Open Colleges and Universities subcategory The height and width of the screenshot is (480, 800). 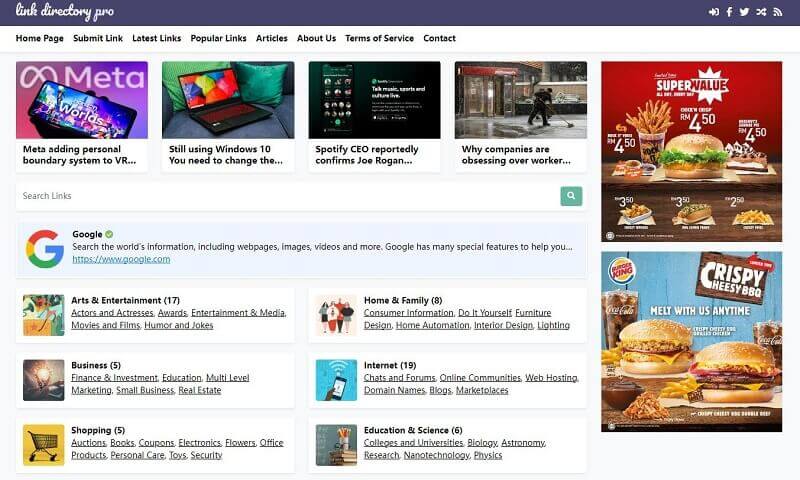pos(413,443)
